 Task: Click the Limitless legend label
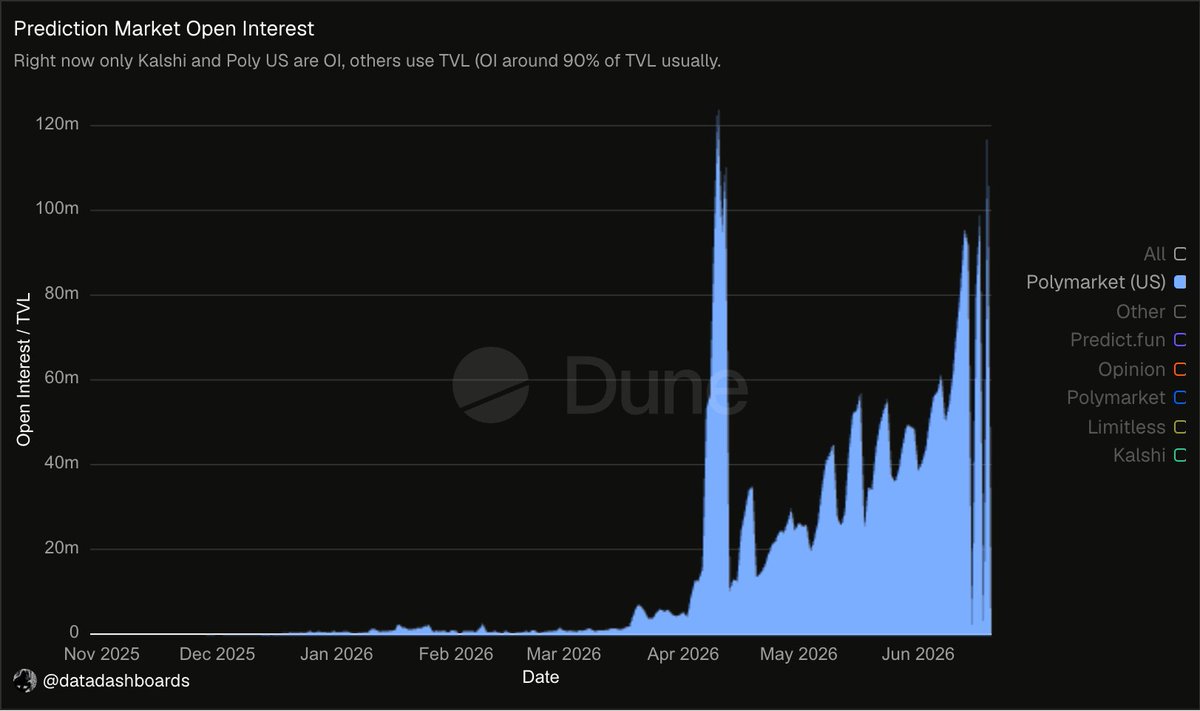[1127, 427]
